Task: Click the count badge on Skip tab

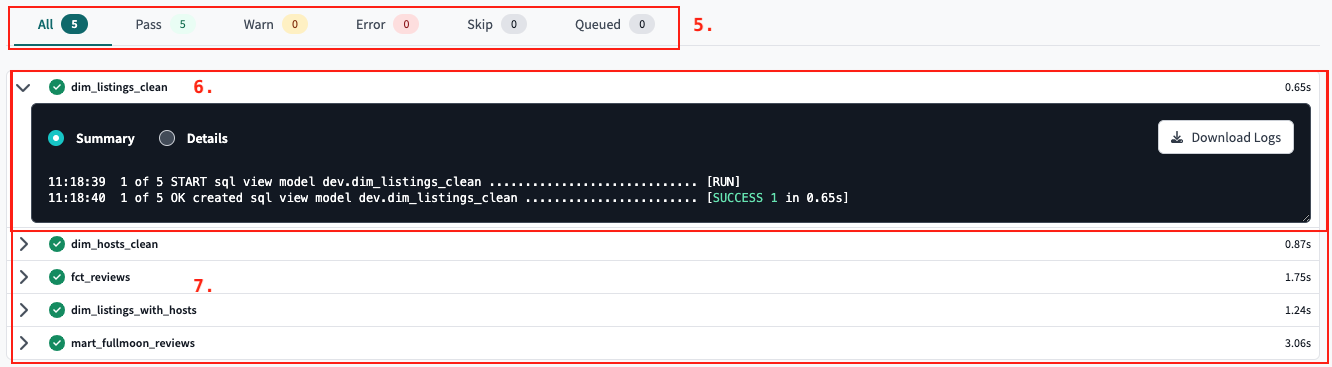Action: click(514, 24)
